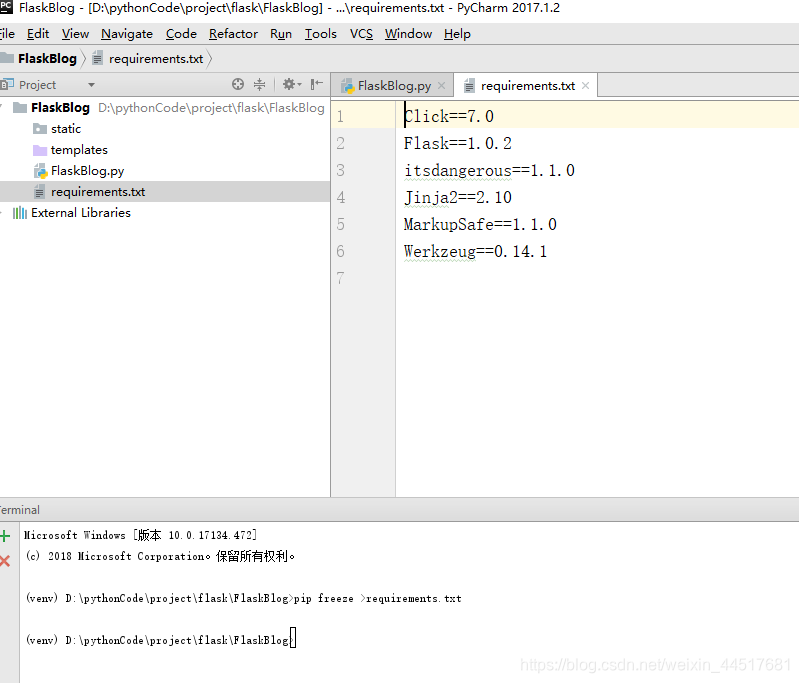The width and height of the screenshot is (799, 683).
Task: Open the VCS menu
Action: [x=361, y=34]
